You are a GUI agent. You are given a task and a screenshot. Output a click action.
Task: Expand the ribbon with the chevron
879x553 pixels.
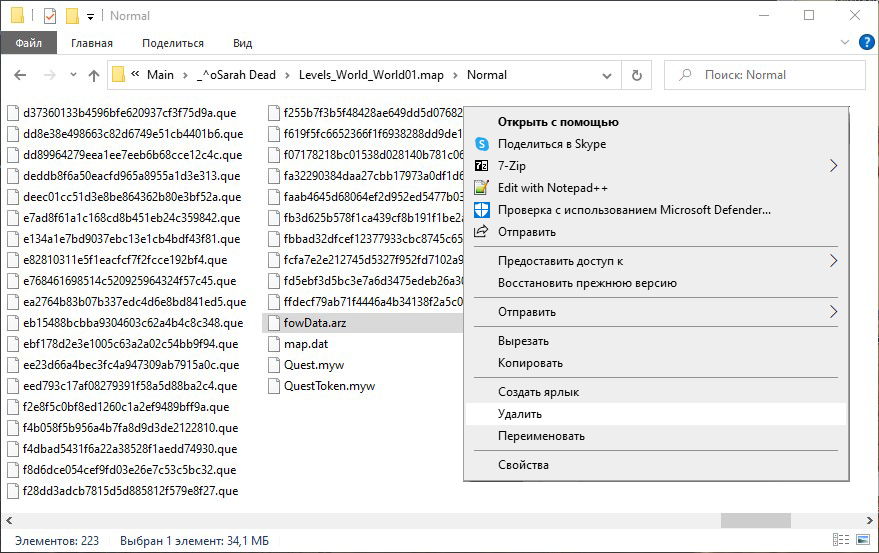843,43
